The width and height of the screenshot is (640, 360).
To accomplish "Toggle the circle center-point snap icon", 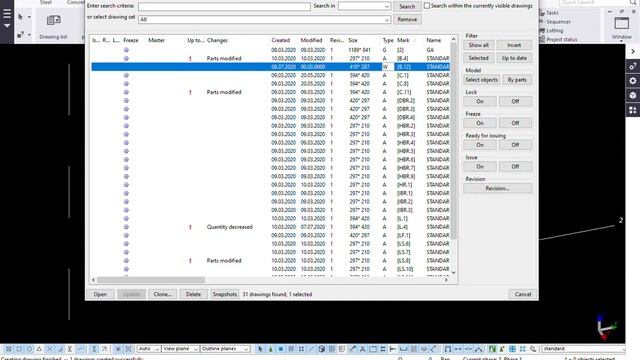I will coord(29,349).
